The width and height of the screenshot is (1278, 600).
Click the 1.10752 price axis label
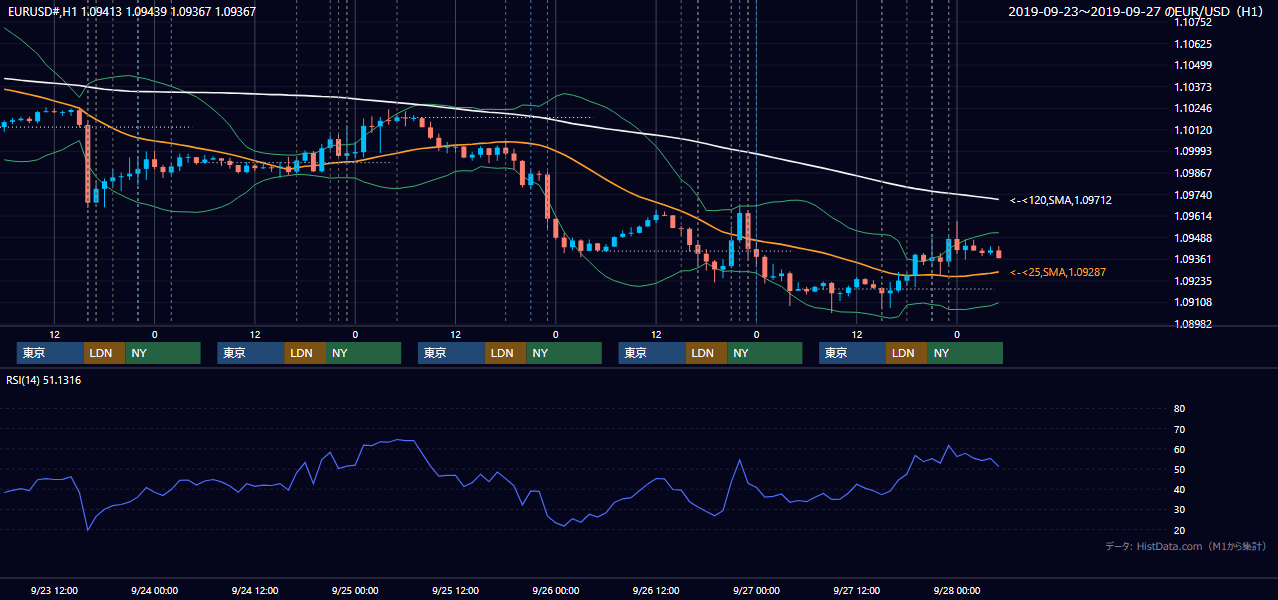click(1192, 23)
